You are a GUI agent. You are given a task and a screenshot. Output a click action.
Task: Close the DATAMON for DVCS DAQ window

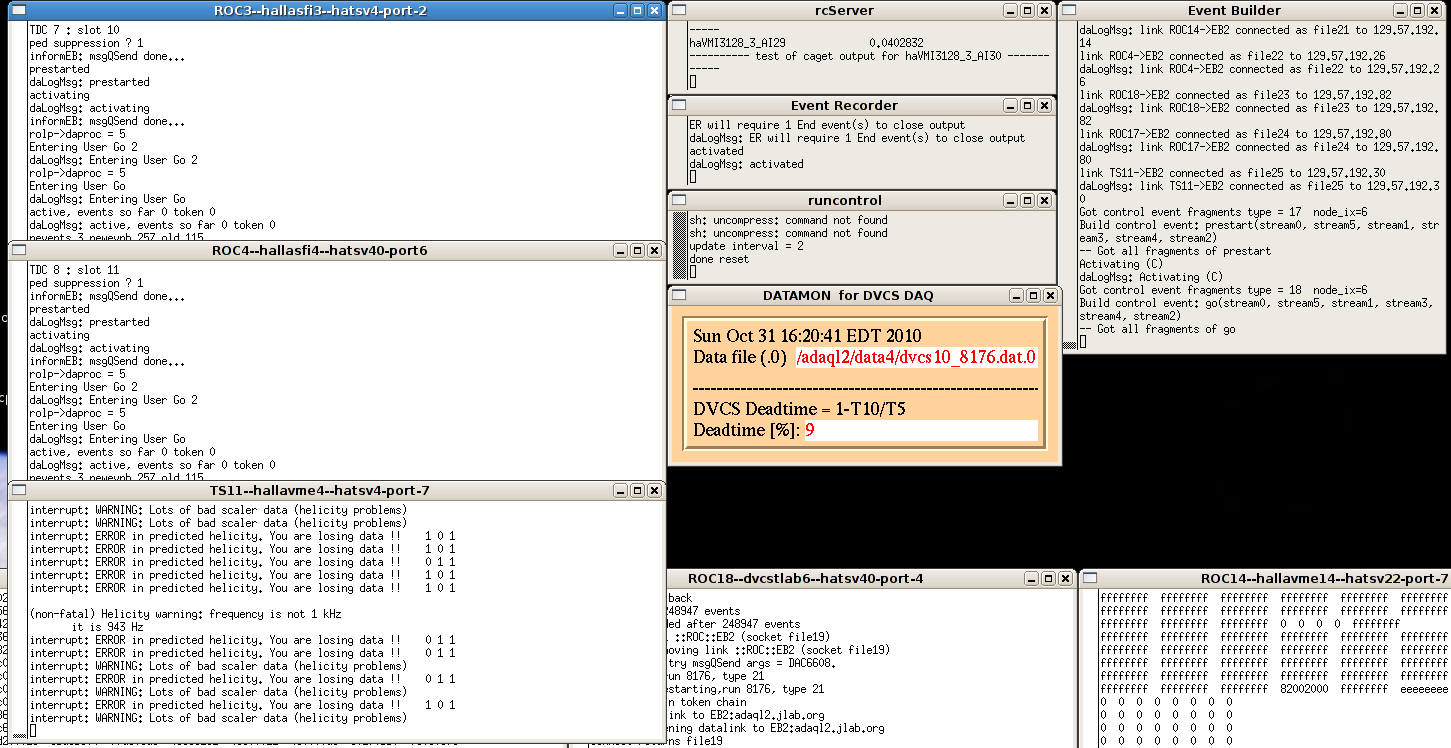(1050, 295)
